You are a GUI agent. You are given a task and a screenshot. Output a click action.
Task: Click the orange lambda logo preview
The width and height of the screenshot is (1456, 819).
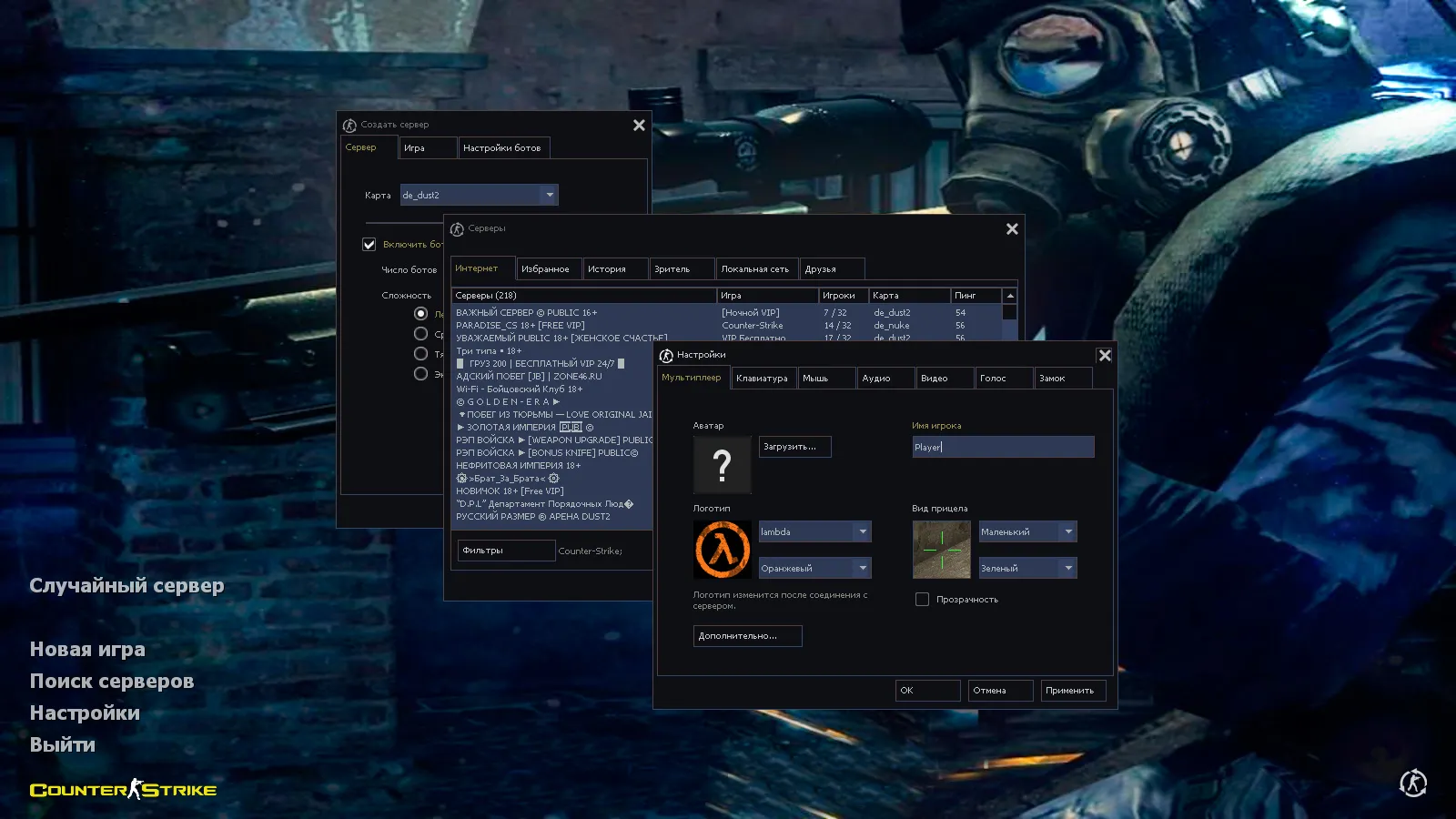coord(722,550)
